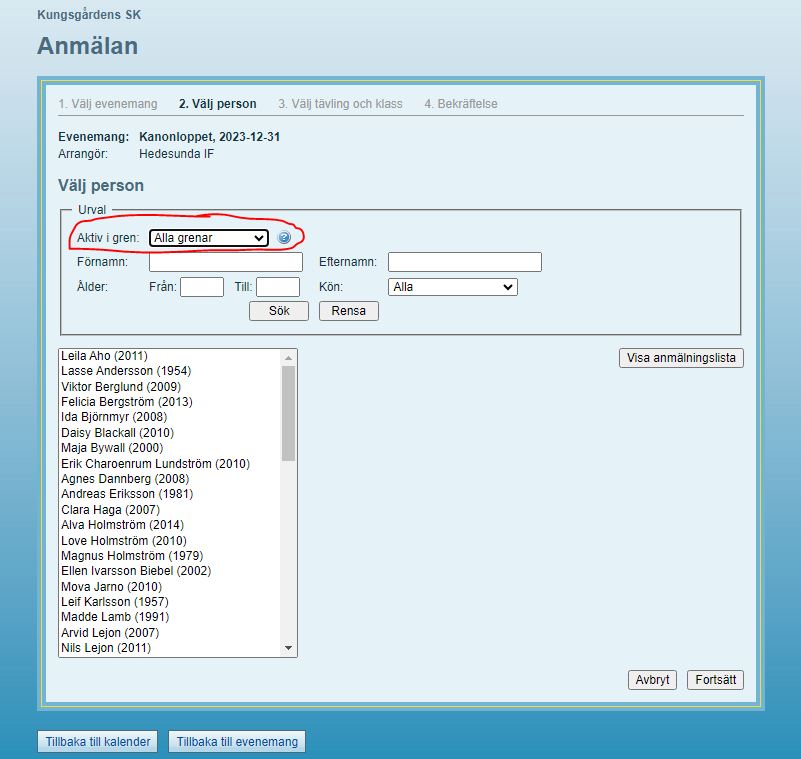Click the person list scroll down arrow
The width and height of the screenshot is (801, 759).
click(x=289, y=648)
